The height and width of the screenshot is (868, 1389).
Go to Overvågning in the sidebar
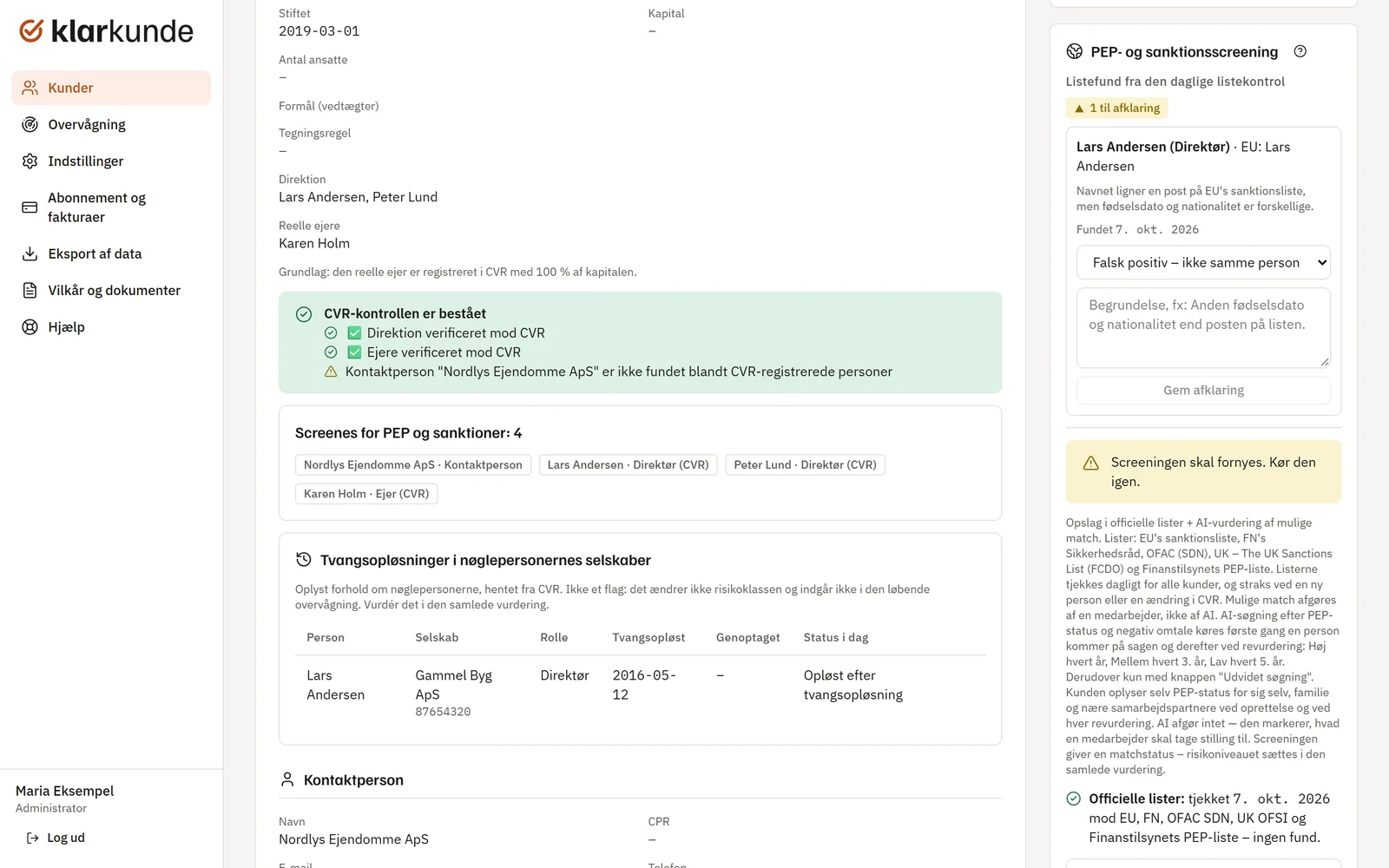coord(111,124)
